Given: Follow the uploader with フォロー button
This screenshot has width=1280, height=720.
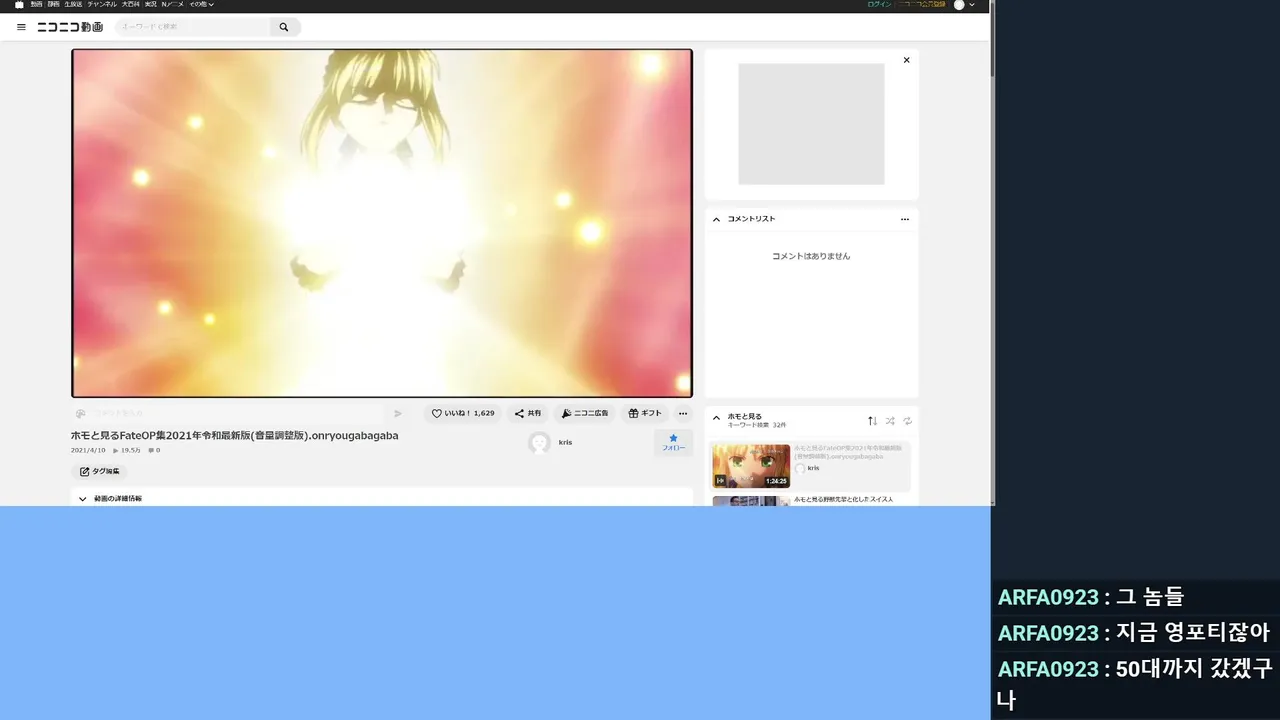Looking at the screenshot, I should [674, 443].
